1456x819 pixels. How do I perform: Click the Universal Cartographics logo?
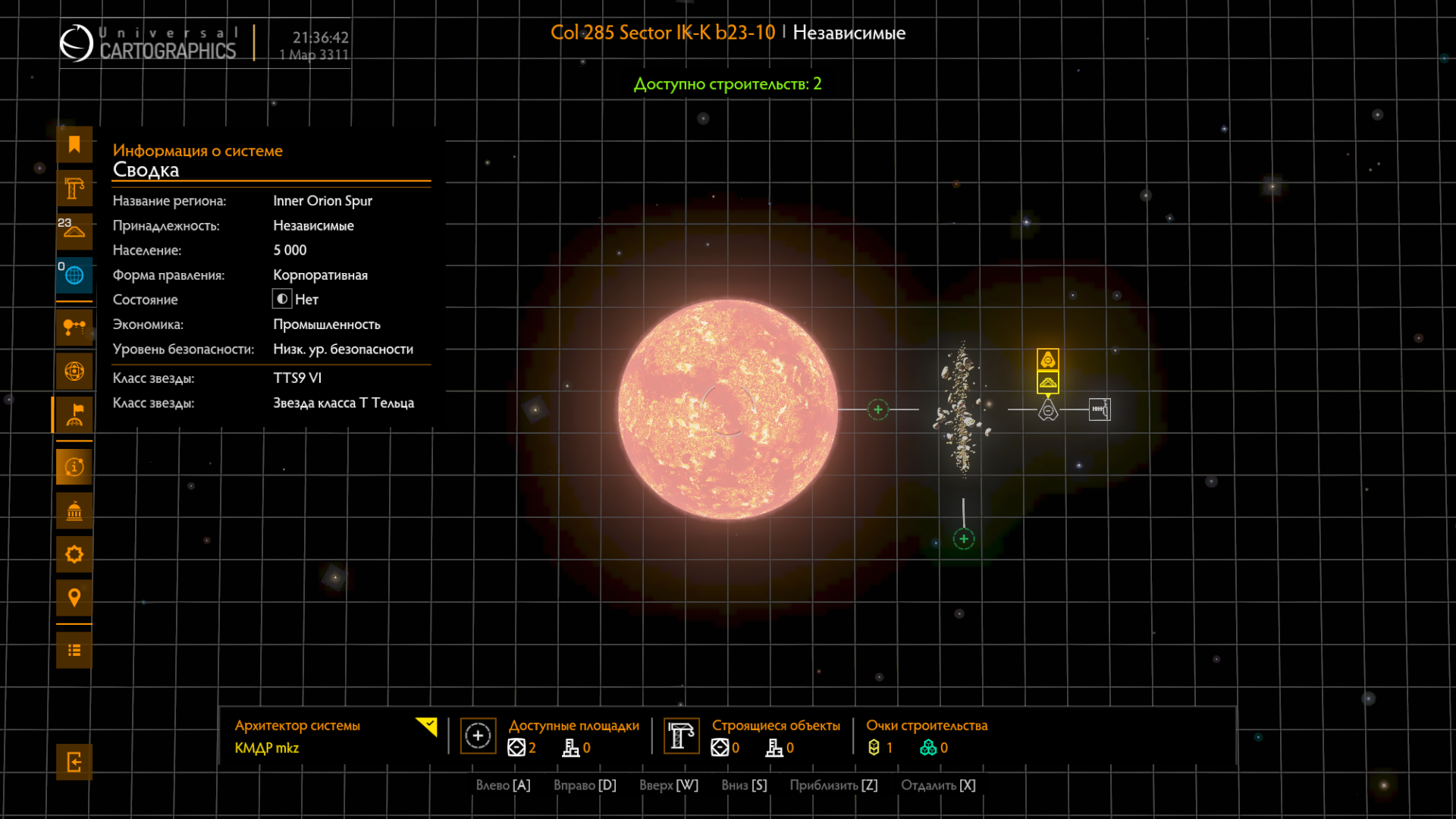coord(148,42)
